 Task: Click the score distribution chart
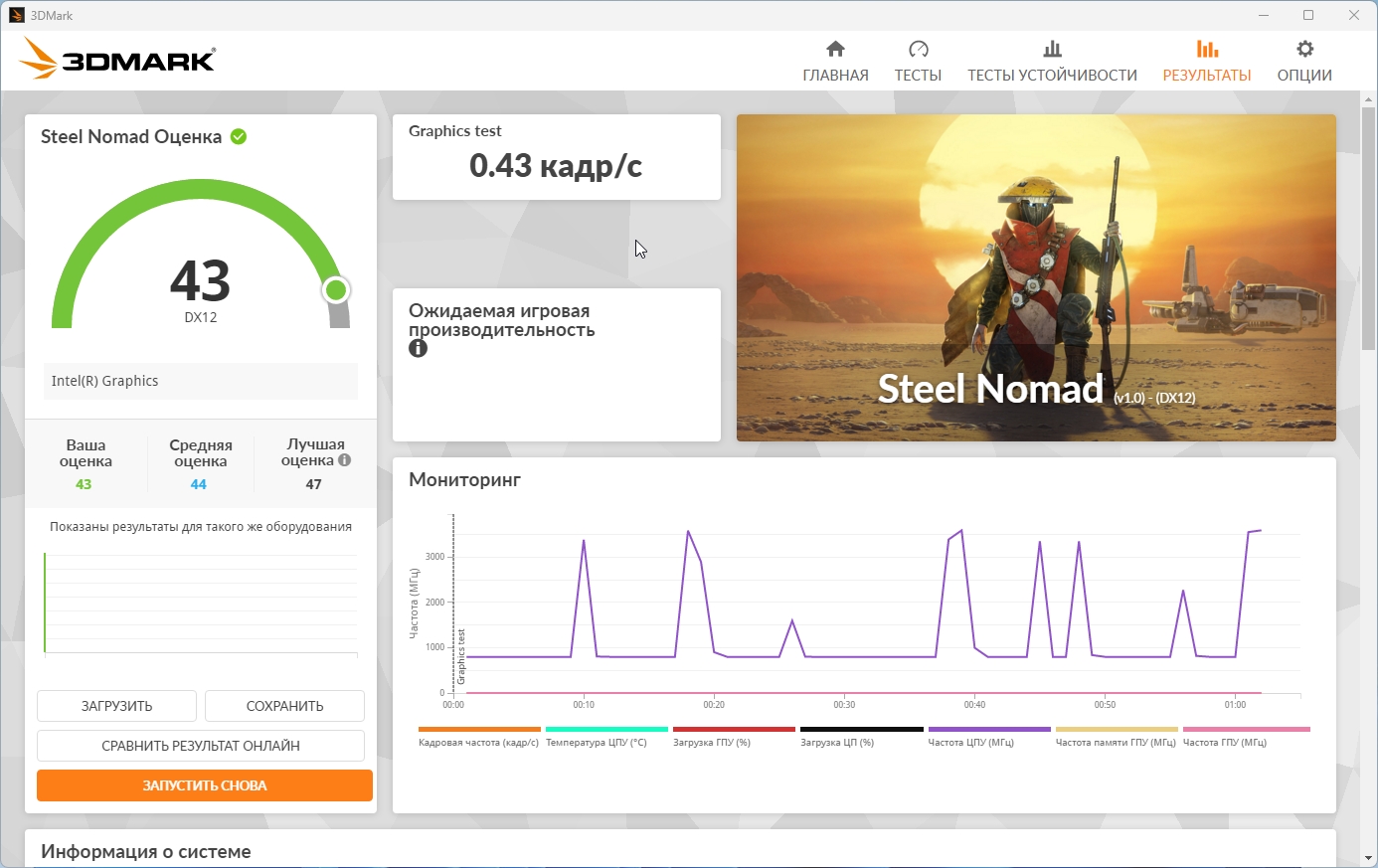[201, 603]
